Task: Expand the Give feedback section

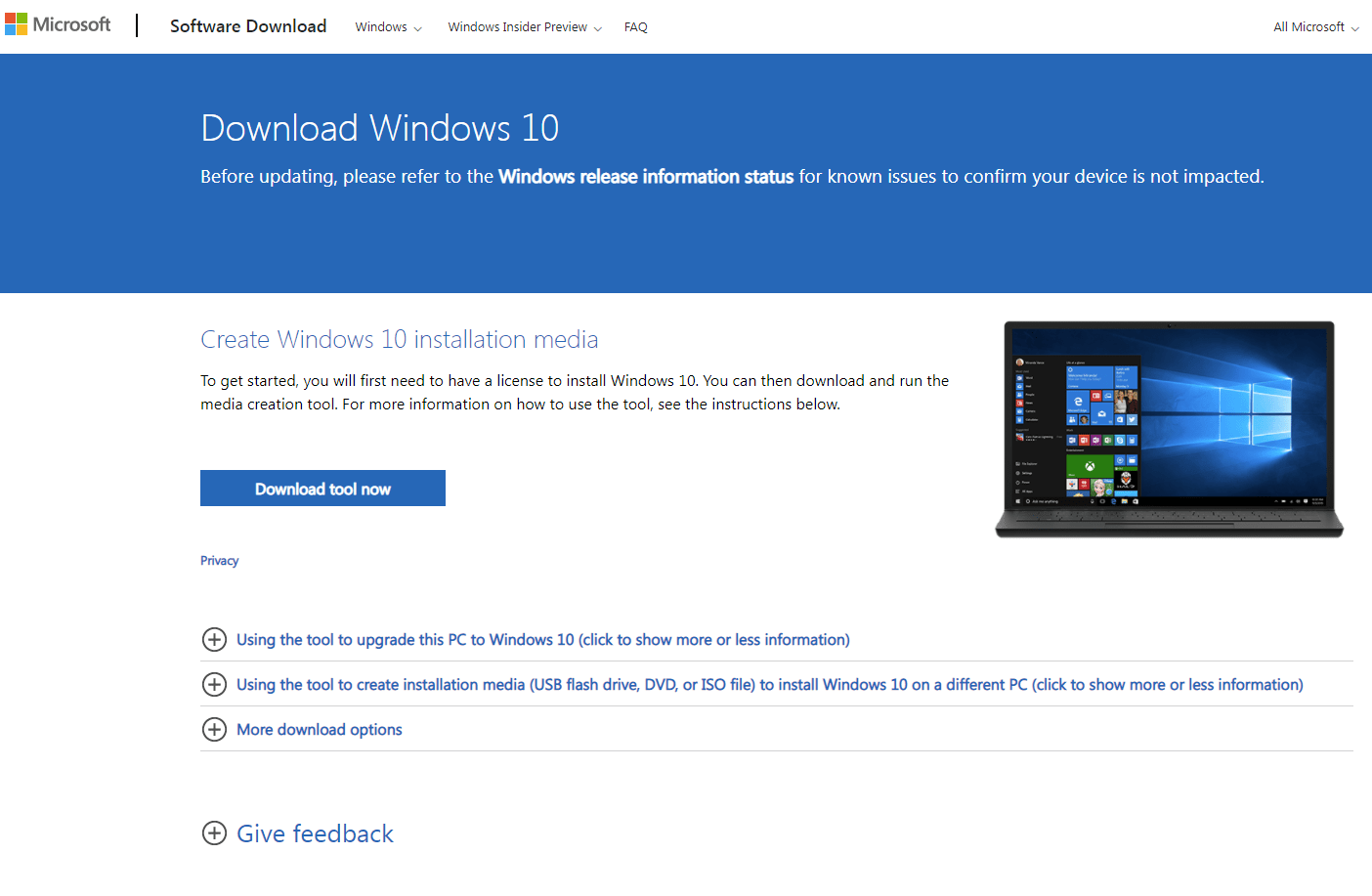Action: [315, 833]
